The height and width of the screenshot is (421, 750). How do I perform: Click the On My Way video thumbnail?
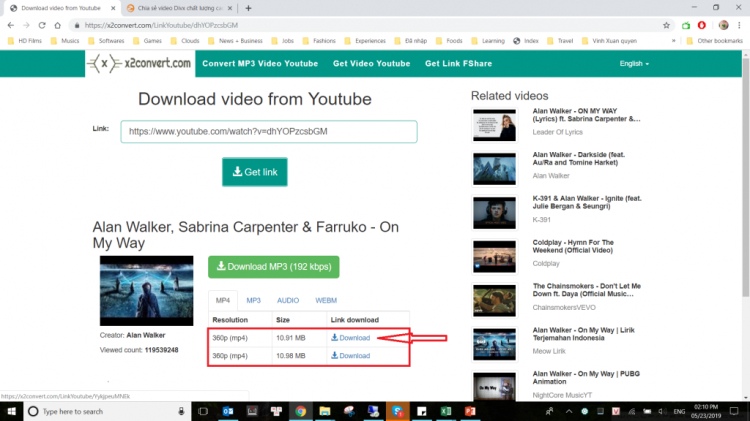146,291
